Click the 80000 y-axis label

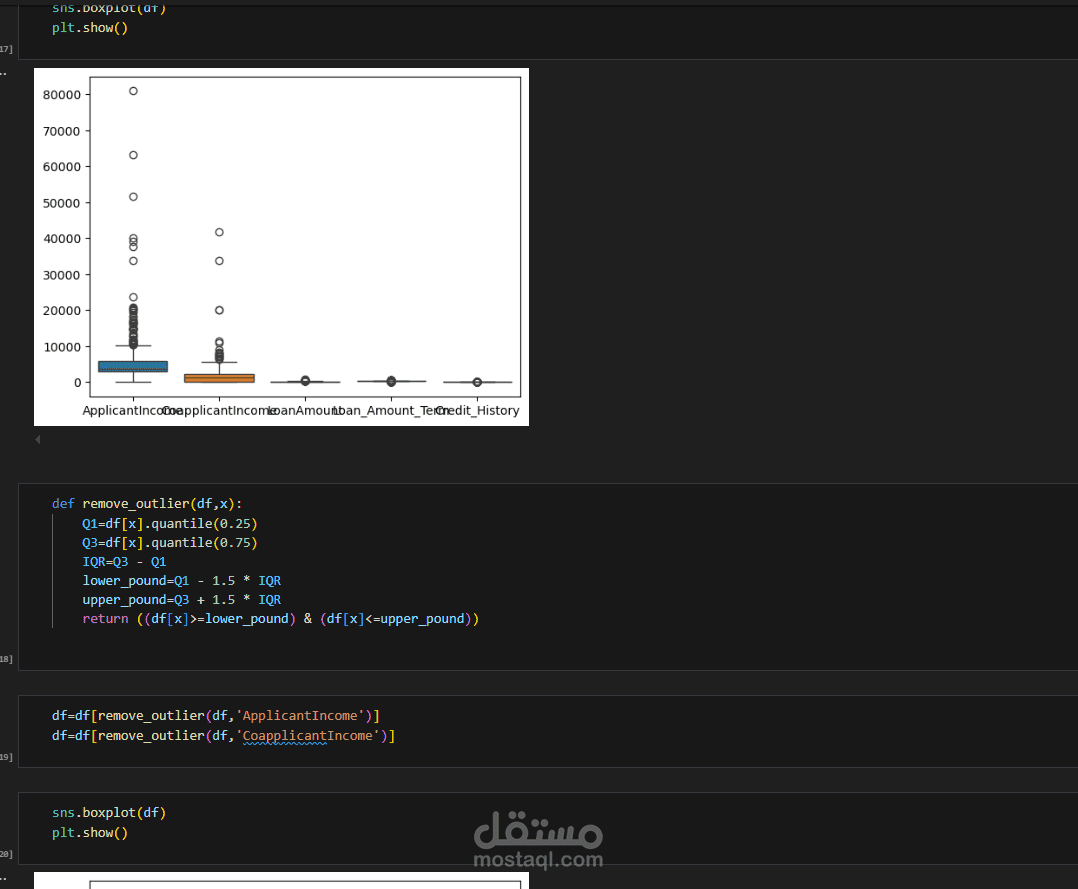tap(62, 95)
